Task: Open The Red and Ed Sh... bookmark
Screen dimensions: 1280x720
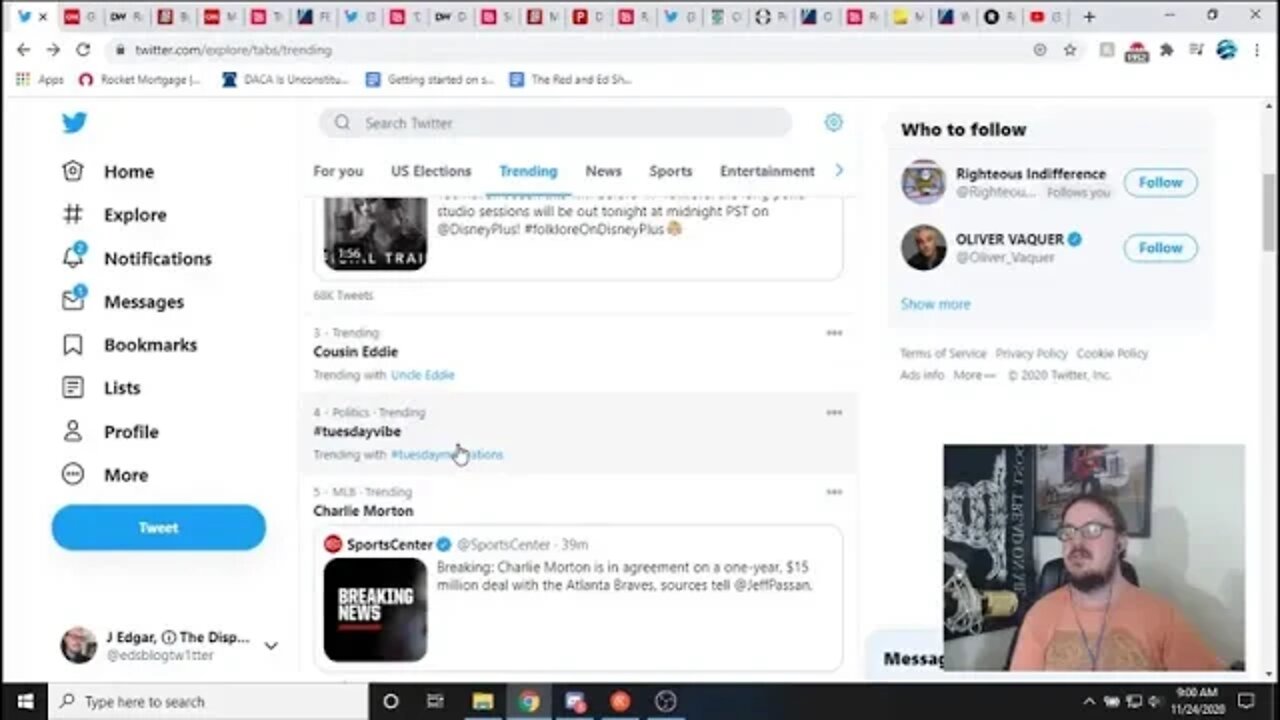Action: pyautogui.click(x=571, y=79)
